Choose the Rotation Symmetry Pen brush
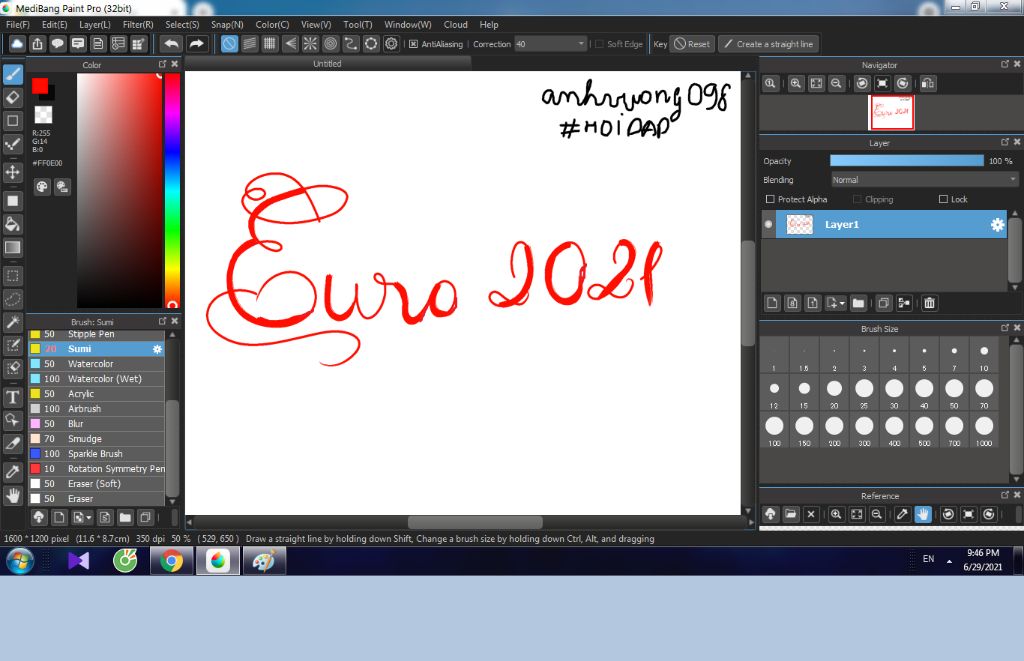Screen dimensions: 1024x661 click(96, 469)
